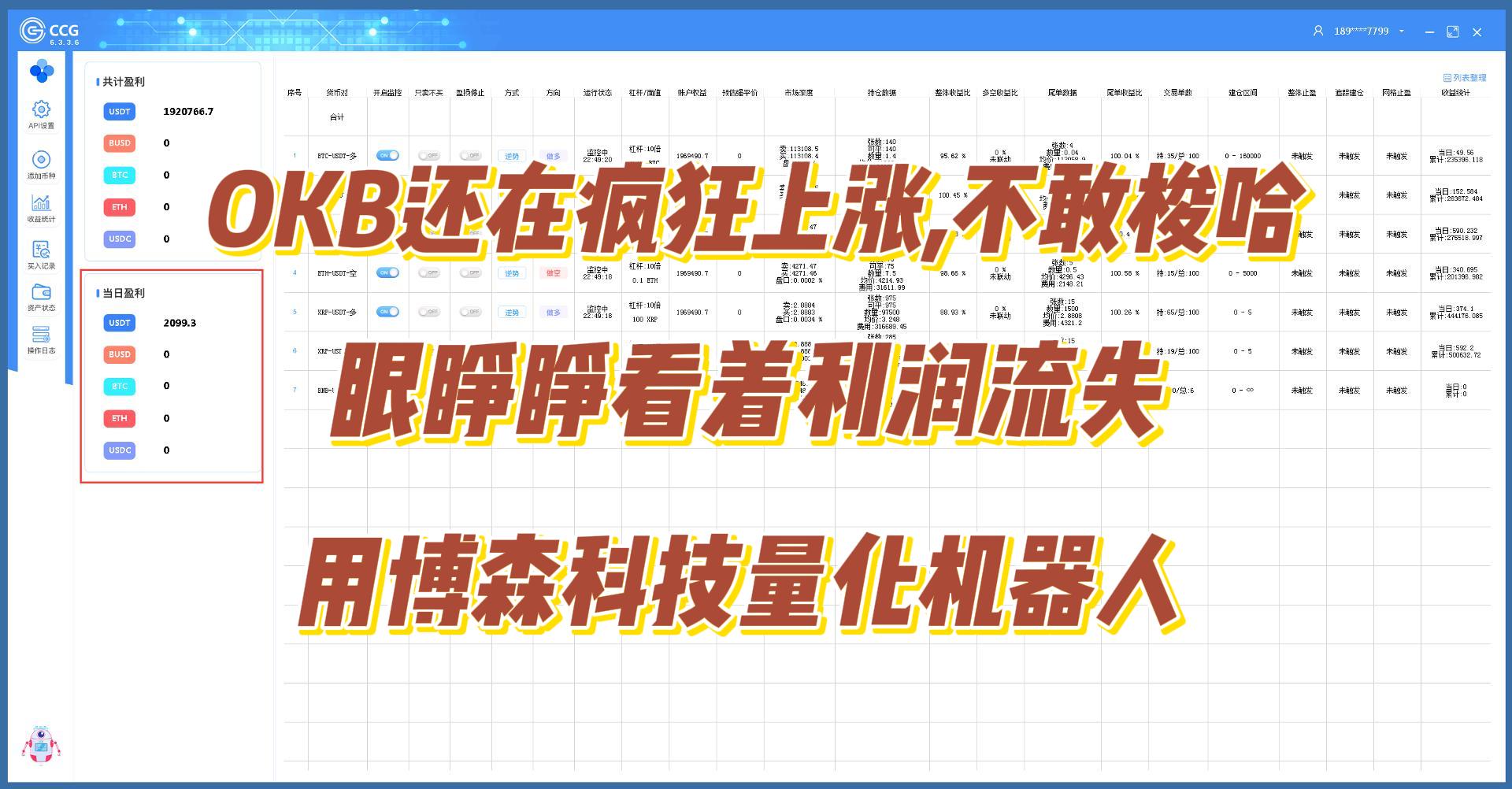Click 持:65/总:100 order count cell

[x=1177, y=313]
